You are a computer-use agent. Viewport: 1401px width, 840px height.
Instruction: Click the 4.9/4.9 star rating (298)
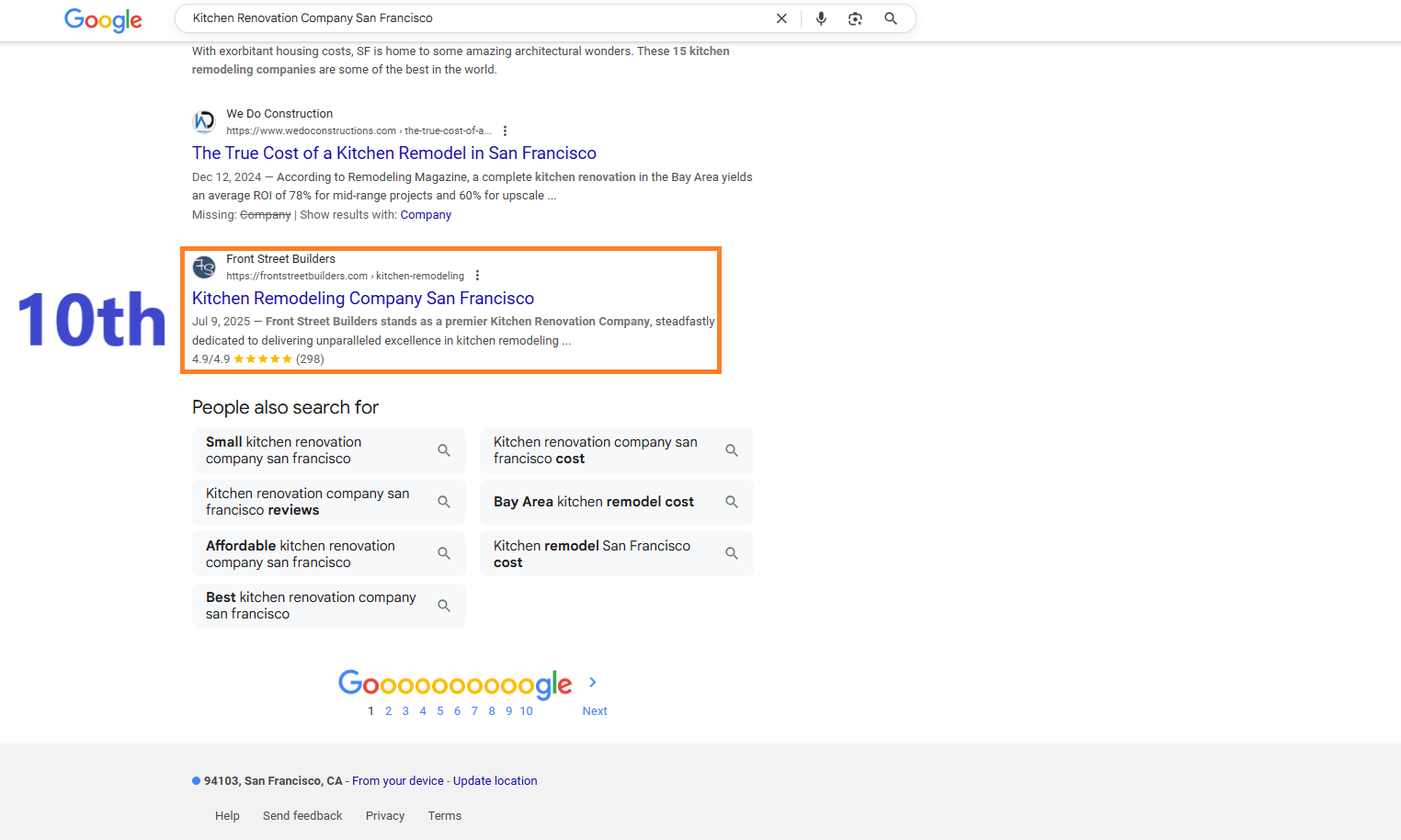[x=258, y=359]
